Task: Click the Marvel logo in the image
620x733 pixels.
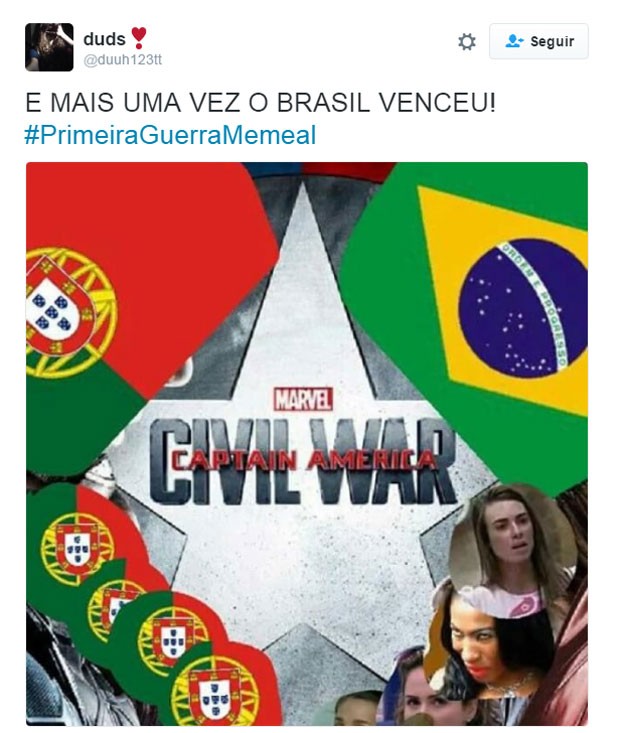Action: coord(303,400)
